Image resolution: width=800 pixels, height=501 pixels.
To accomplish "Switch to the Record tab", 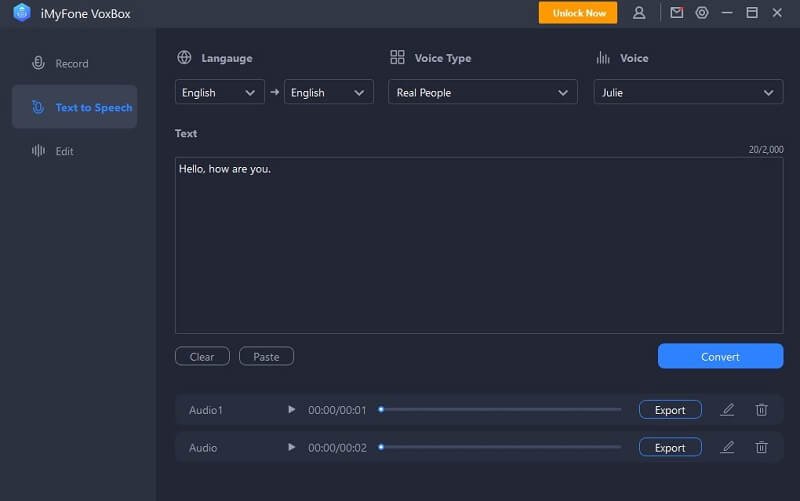I will point(74,63).
